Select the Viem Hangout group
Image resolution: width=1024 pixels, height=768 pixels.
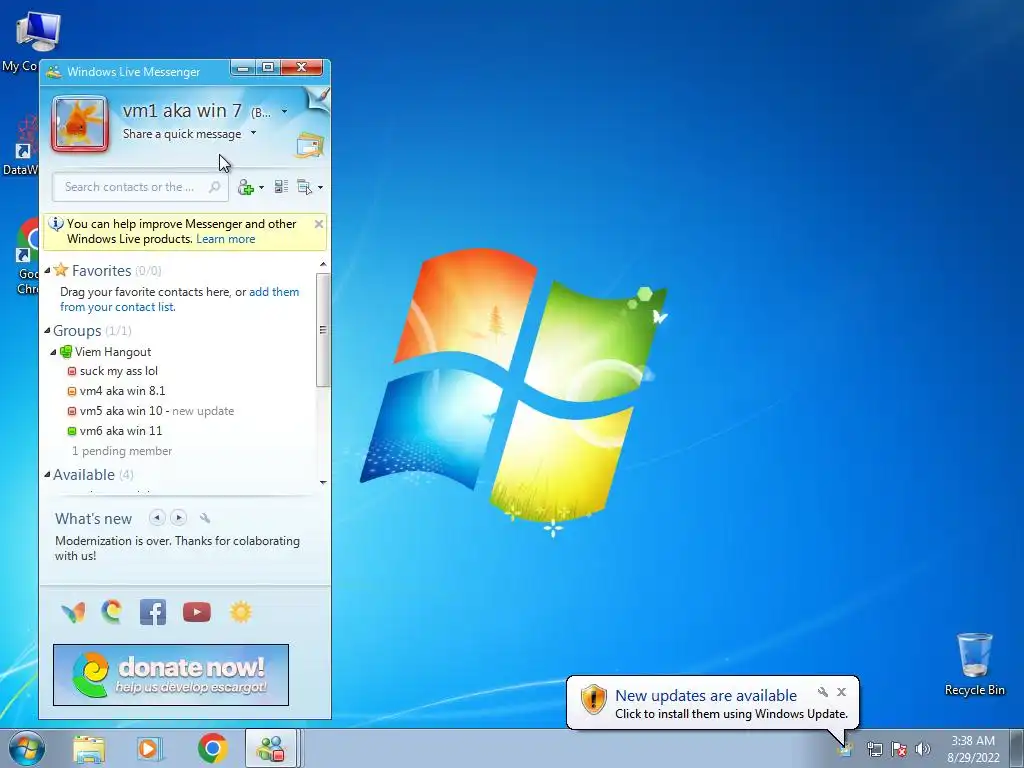(113, 352)
